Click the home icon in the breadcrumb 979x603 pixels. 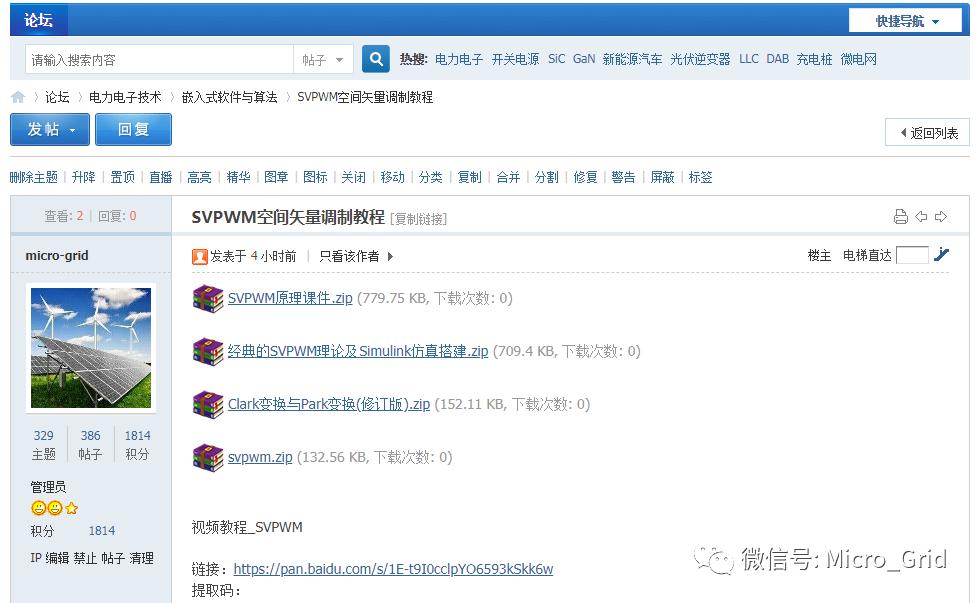[18, 97]
